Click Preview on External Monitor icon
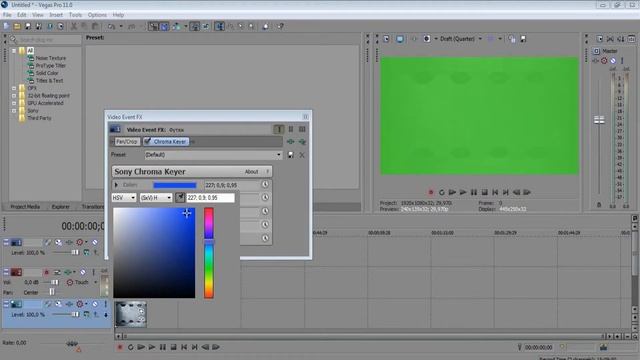This screenshot has height=360, width=640. point(400,39)
